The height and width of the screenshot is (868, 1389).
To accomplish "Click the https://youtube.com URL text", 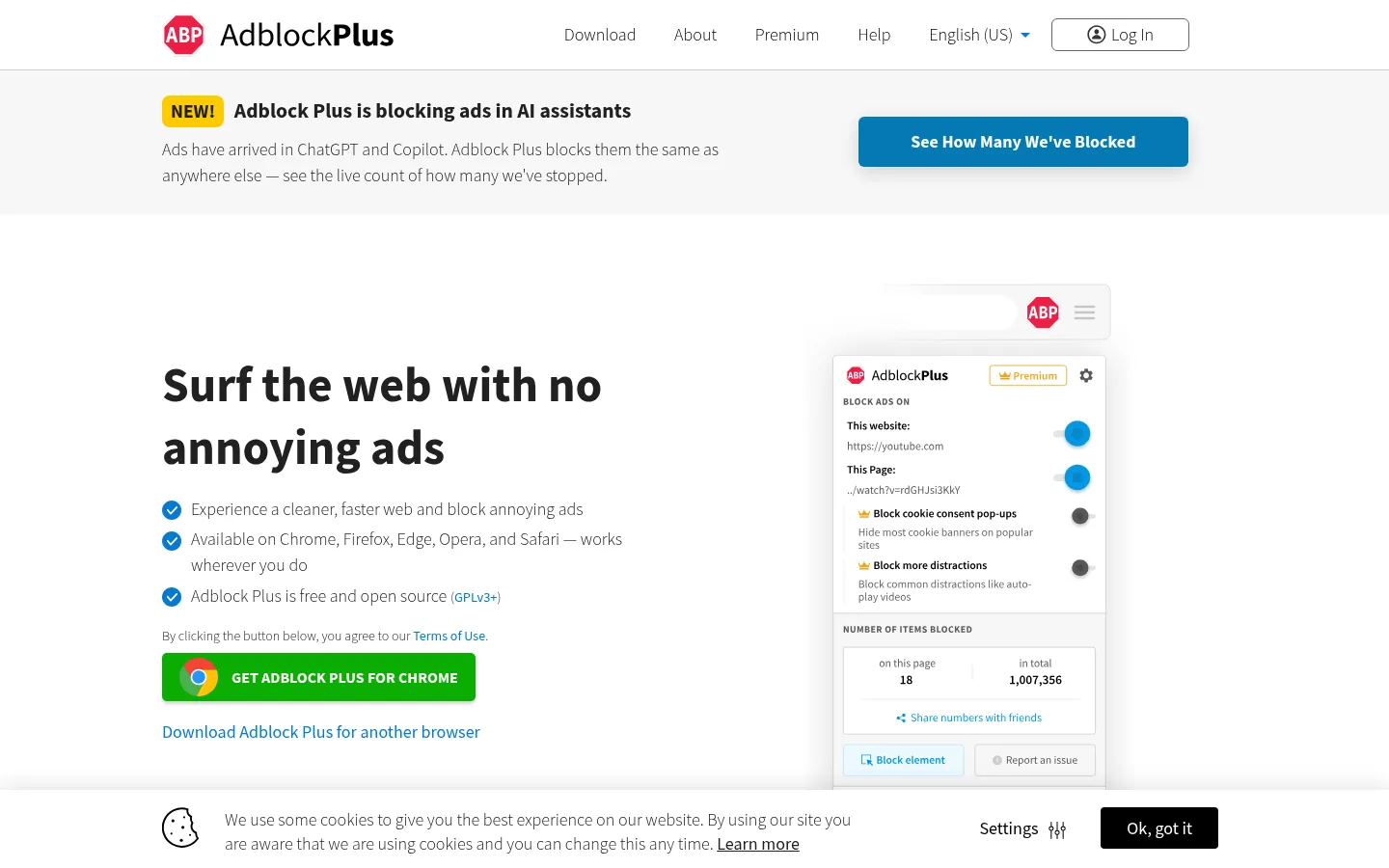I will coord(895,447).
